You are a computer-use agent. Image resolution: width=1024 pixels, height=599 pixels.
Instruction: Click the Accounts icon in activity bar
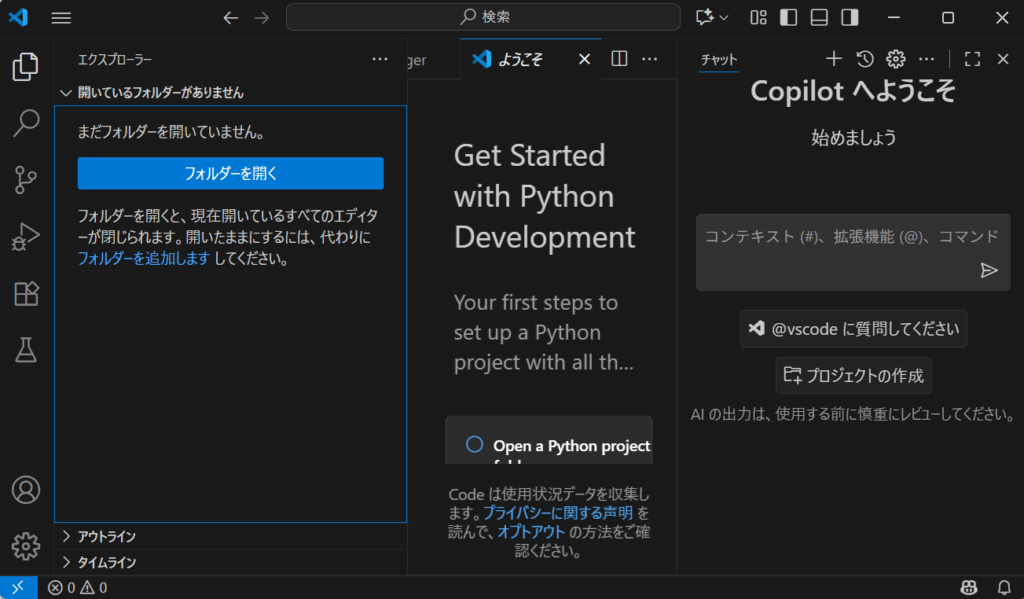(x=26, y=490)
